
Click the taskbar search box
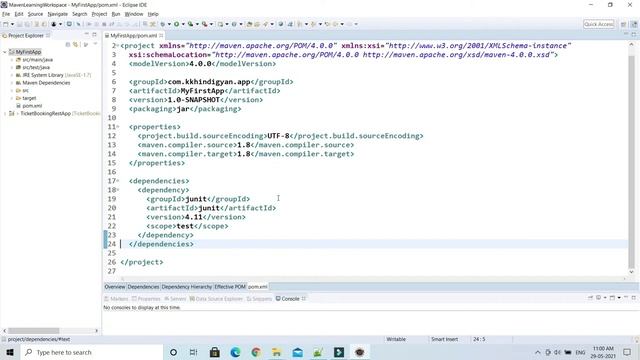(x=91, y=352)
